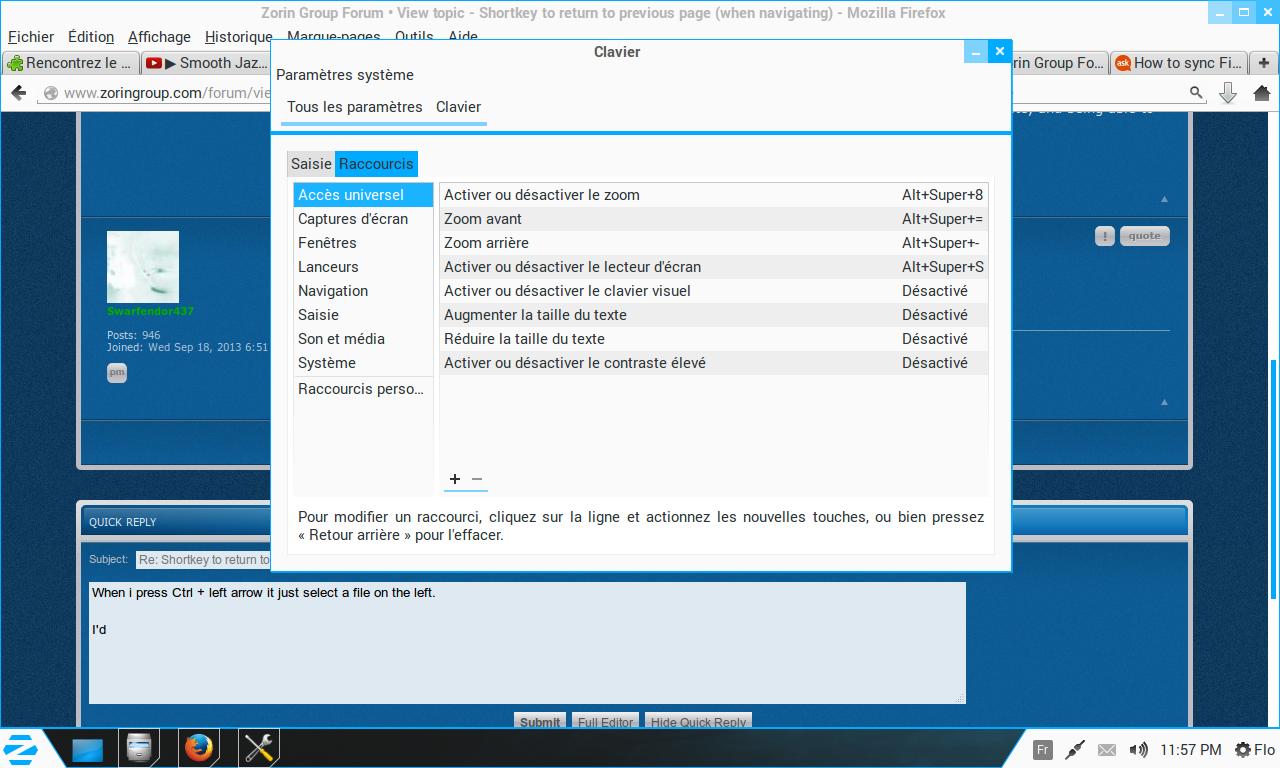Screen dimensions: 1280x768
Task: Choose Raccourcis perso… in the list
Action: pyautogui.click(x=361, y=389)
